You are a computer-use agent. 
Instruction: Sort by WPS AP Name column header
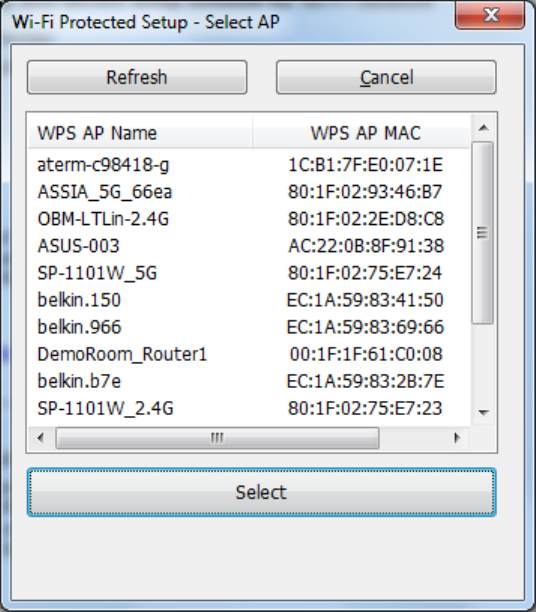pos(140,132)
